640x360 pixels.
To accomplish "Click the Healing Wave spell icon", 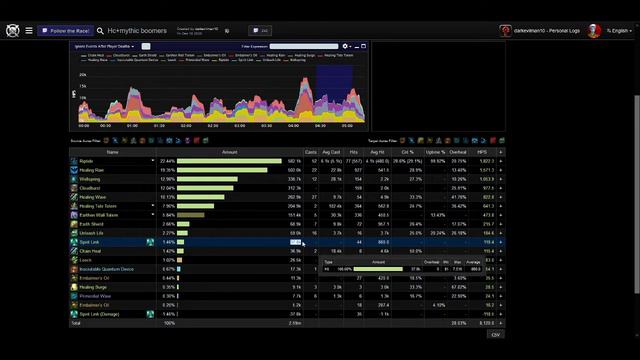I will coord(74,197).
